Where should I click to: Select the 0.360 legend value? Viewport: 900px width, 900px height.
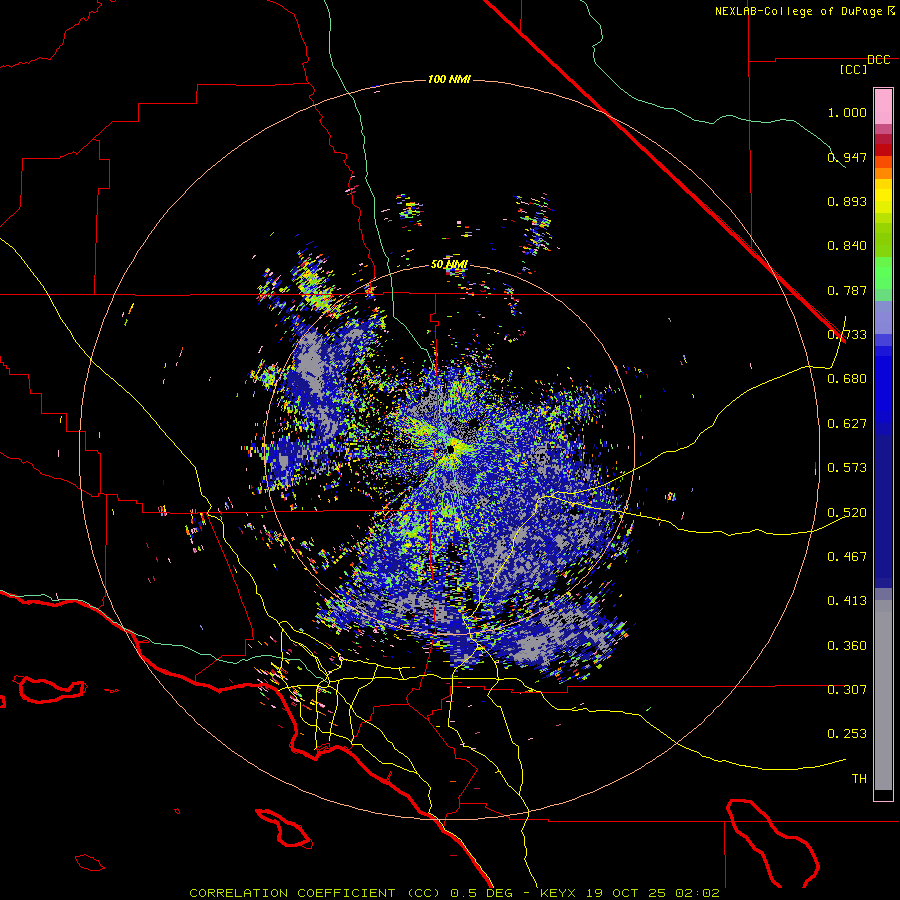(847, 646)
